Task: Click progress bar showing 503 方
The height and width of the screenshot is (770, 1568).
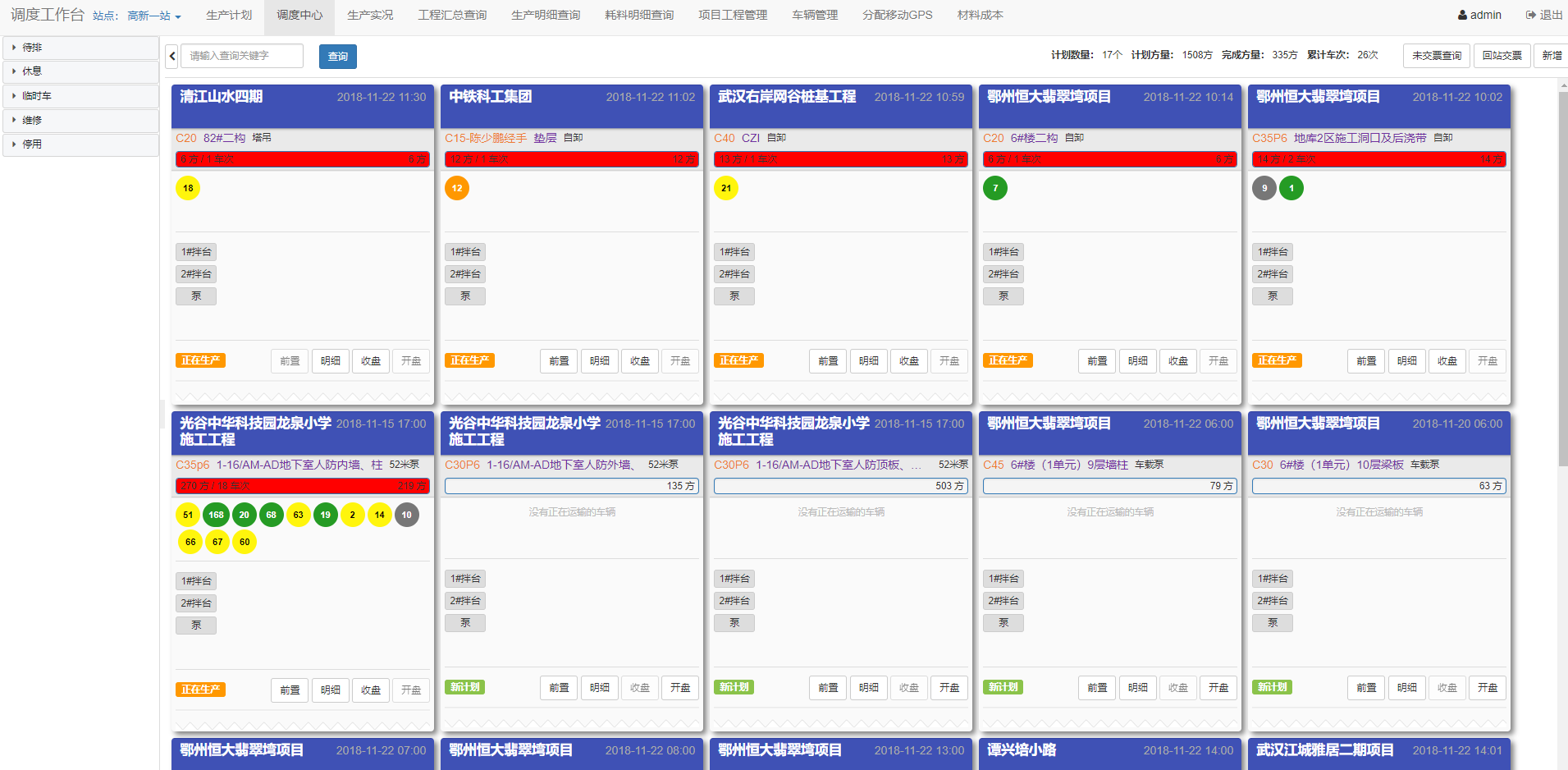Action: 841,486
